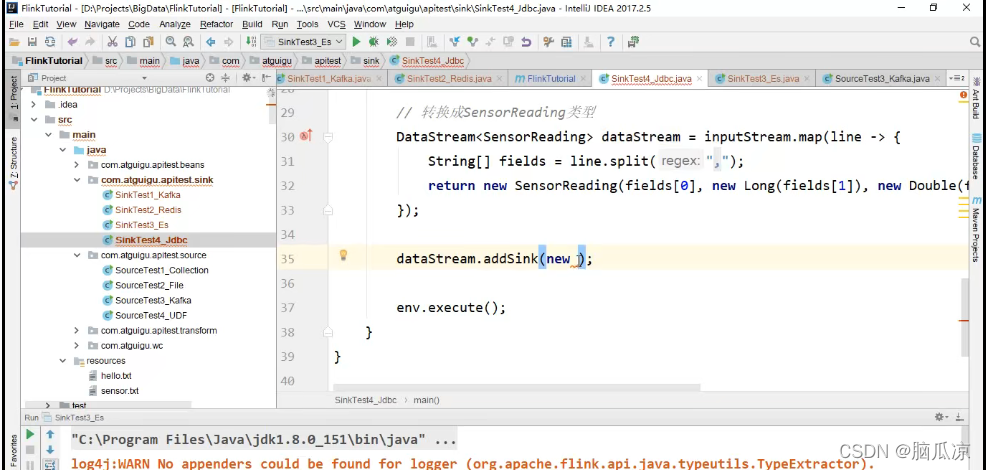
Task: Fold the lambda block at line 30
Action: 328,137
